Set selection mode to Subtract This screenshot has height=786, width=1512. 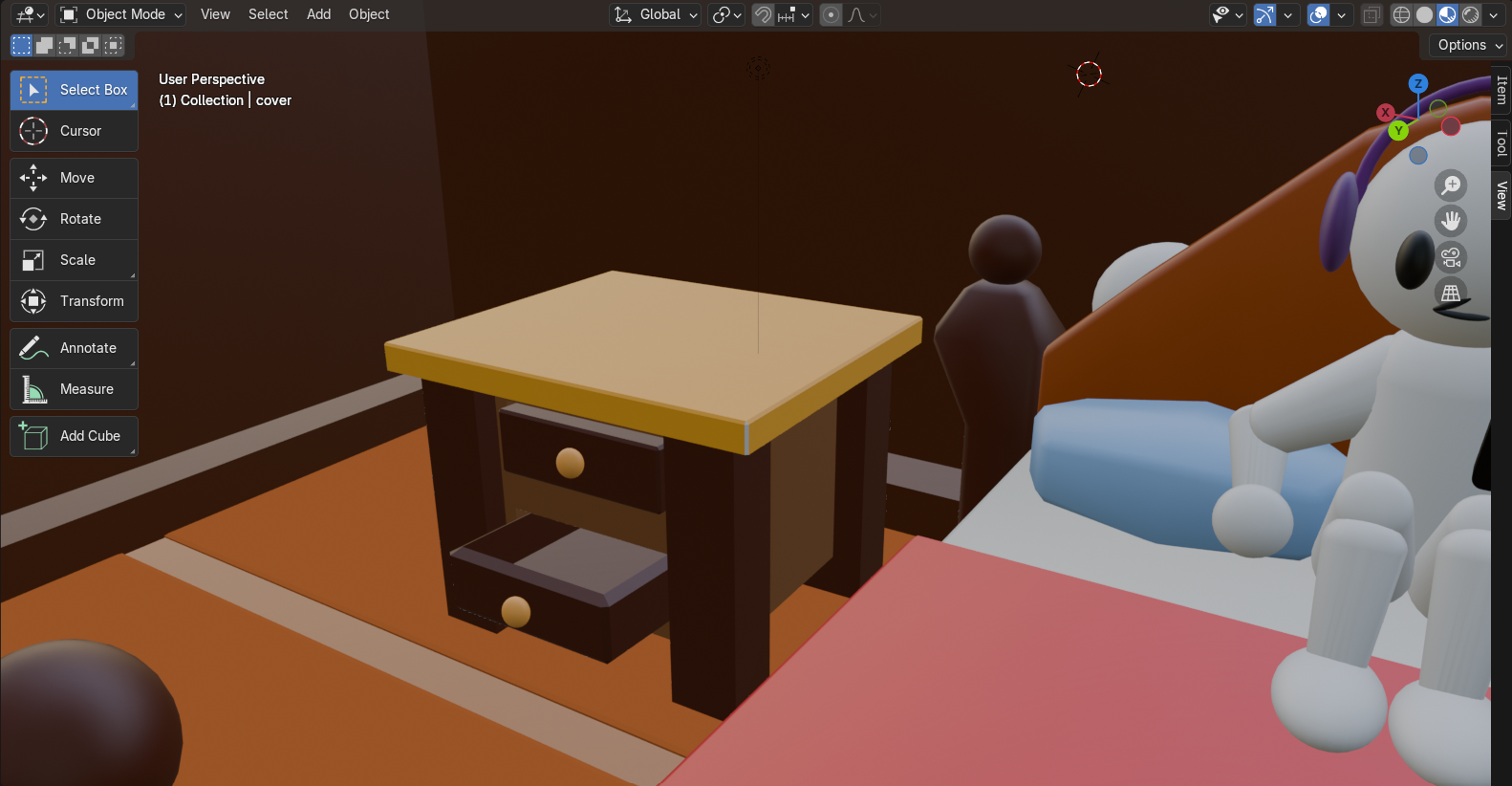[x=67, y=45]
